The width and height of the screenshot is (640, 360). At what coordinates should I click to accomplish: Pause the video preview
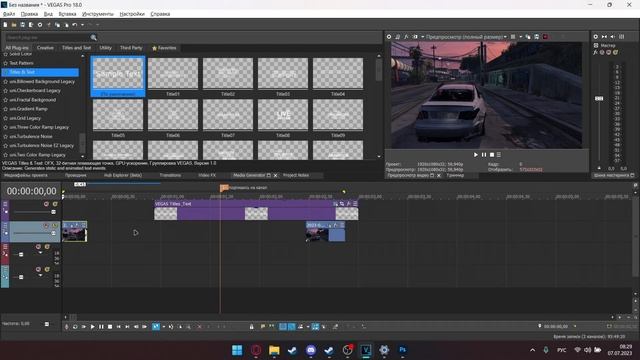pyautogui.click(x=484, y=155)
